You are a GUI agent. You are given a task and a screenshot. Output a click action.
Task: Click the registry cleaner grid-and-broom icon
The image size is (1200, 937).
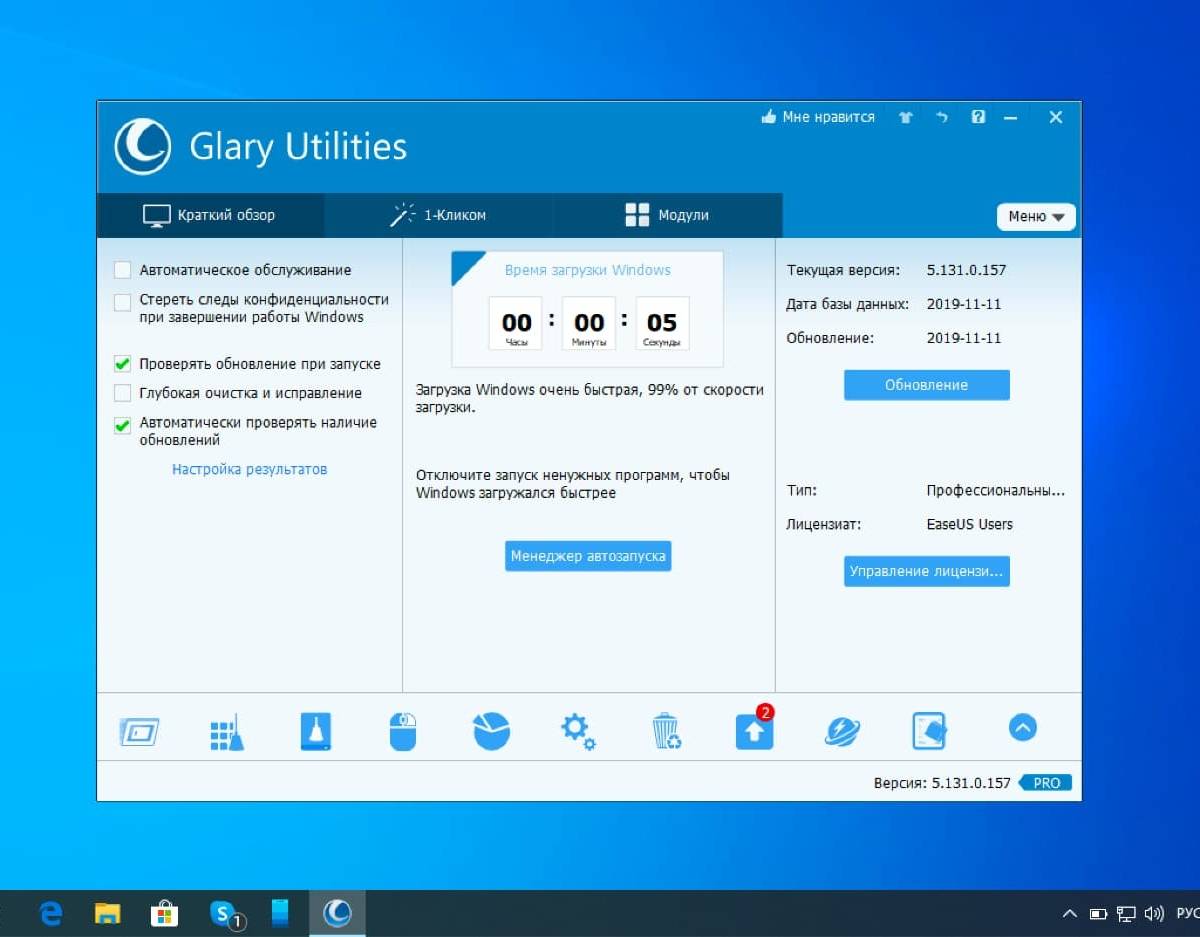[x=227, y=731]
